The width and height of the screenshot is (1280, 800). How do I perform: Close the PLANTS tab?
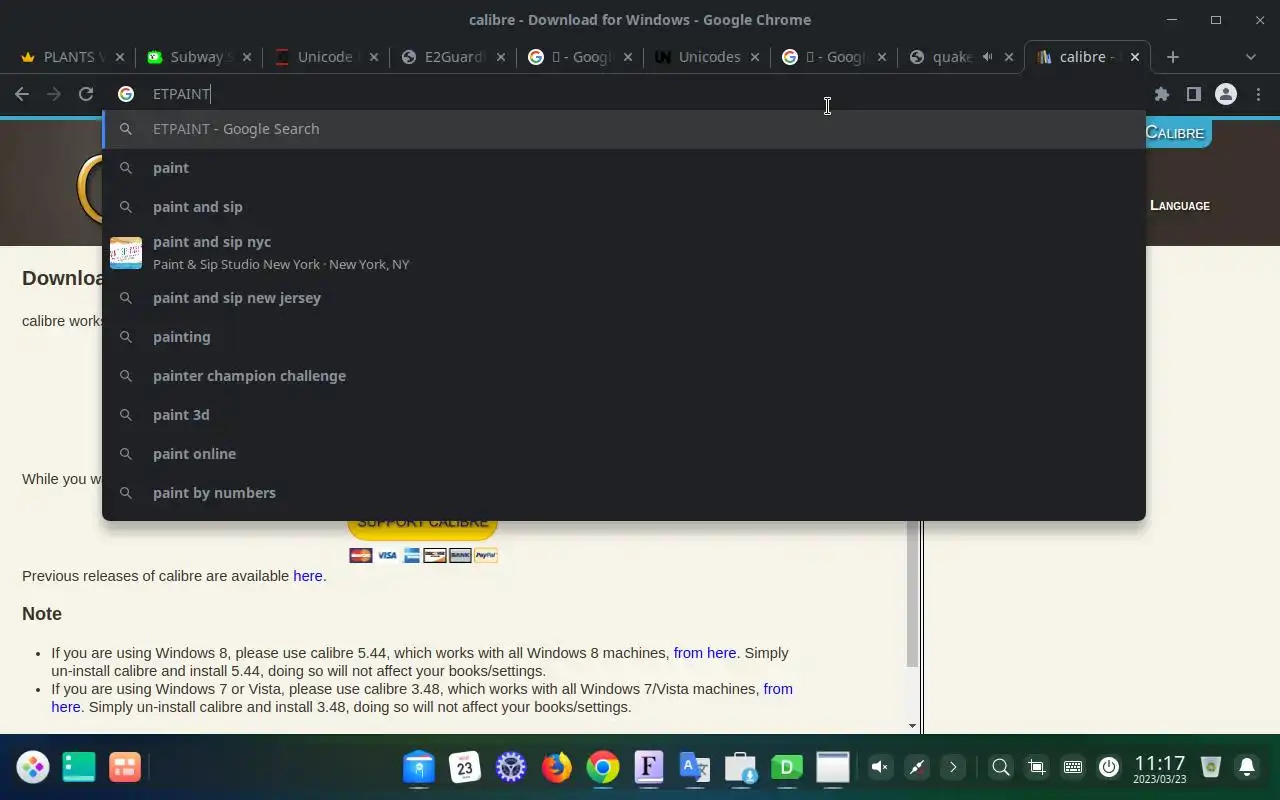pos(120,57)
